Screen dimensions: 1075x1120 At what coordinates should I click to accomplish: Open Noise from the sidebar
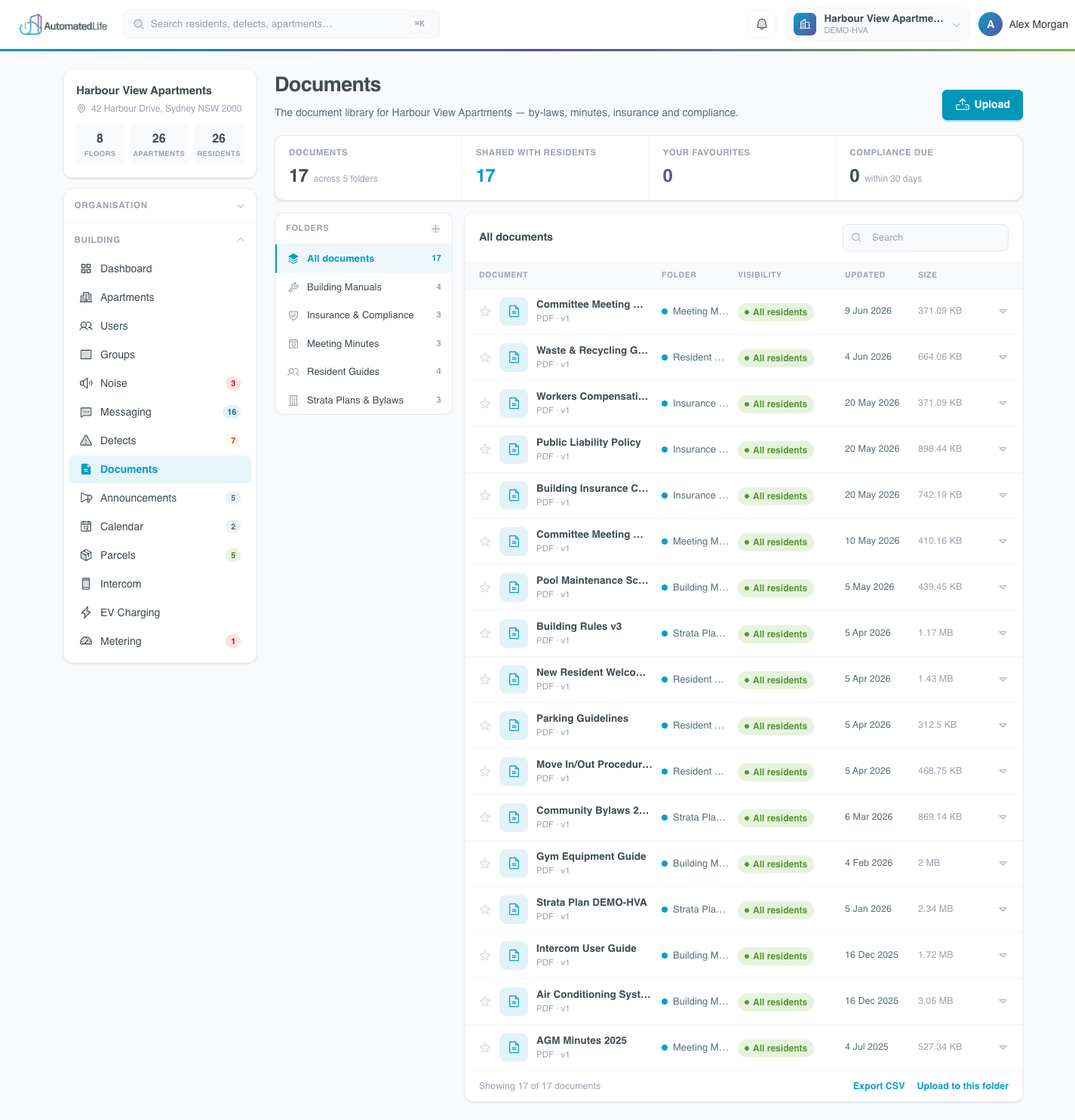click(x=160, y=383)
